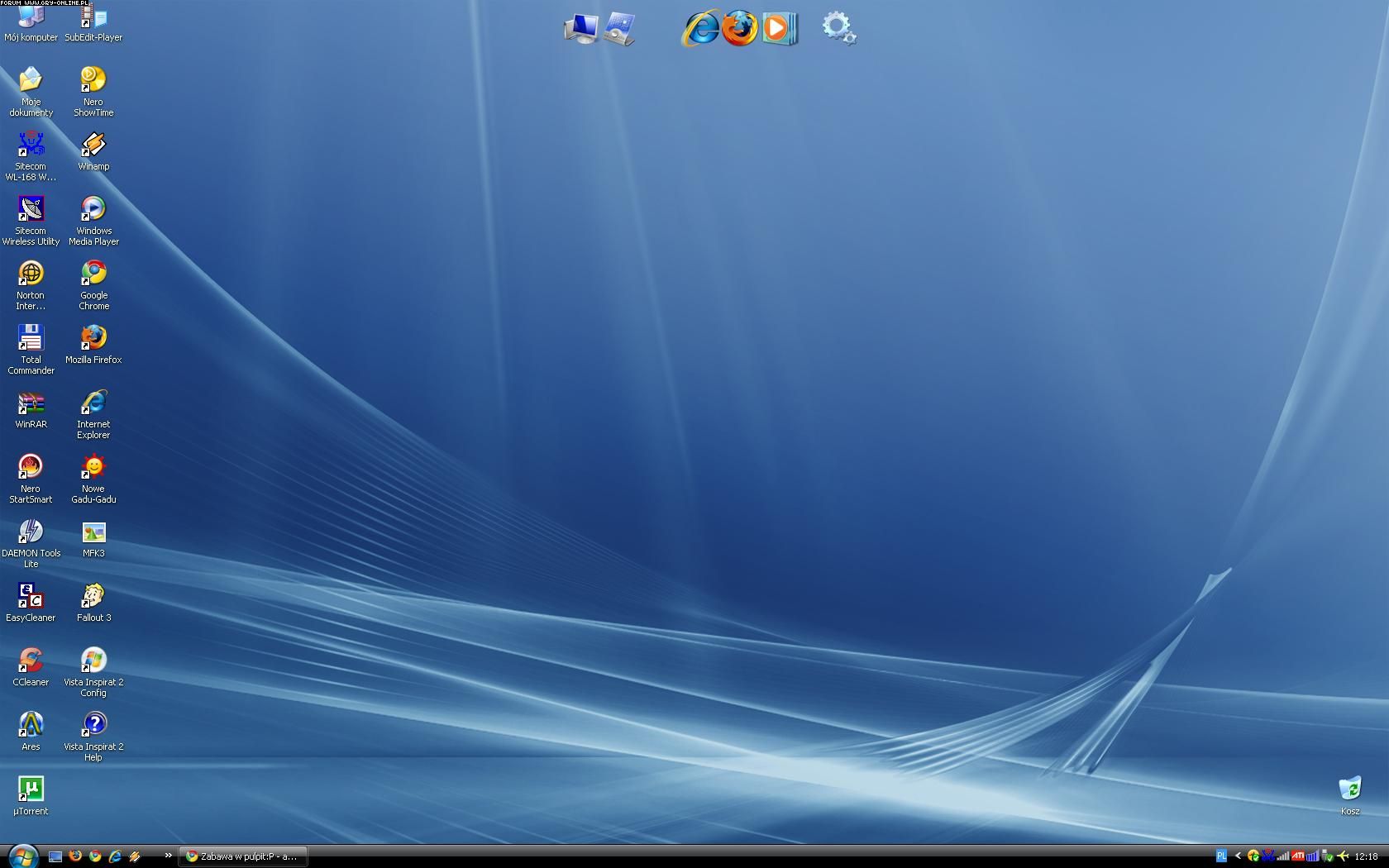
Task: Select the µTorrent desktop shortcut
Action: (x=31, y=790)
